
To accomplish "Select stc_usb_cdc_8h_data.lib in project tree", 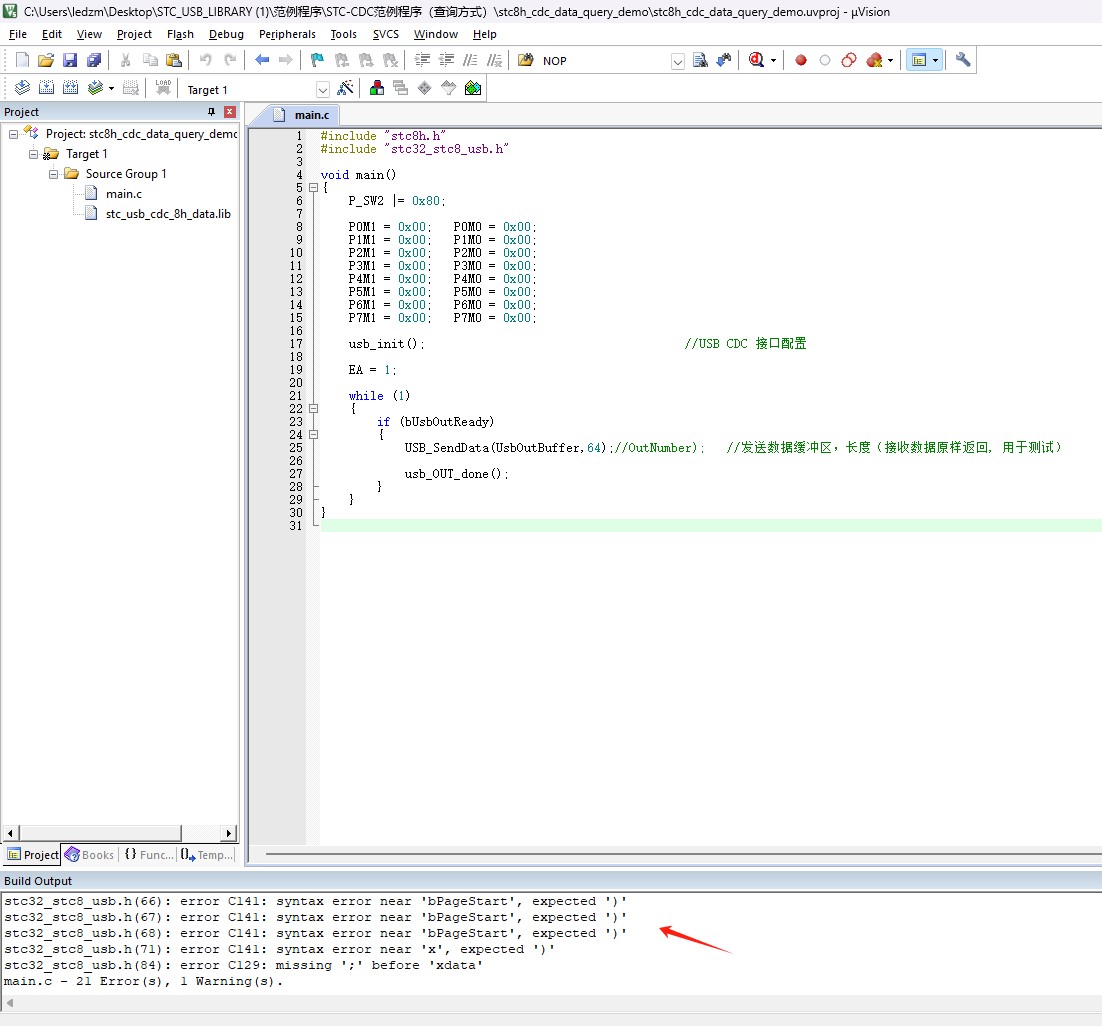I will click(168, 214).
